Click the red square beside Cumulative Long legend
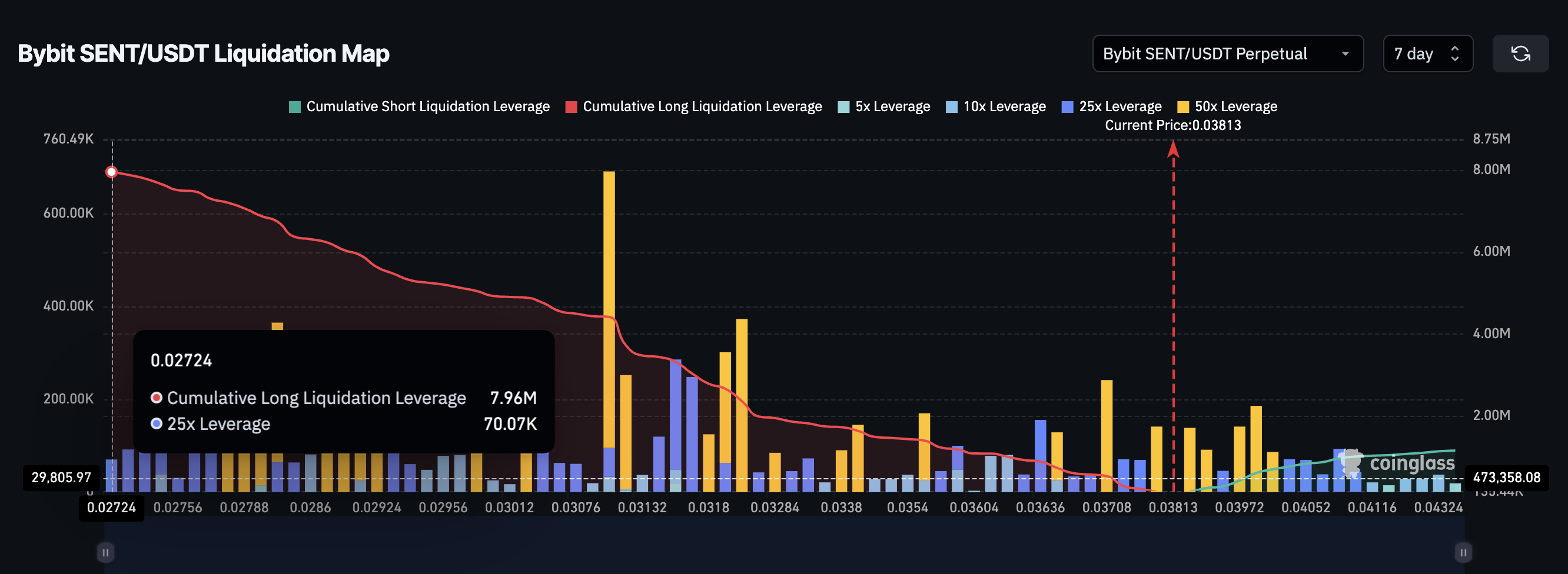 coord(571,106)
